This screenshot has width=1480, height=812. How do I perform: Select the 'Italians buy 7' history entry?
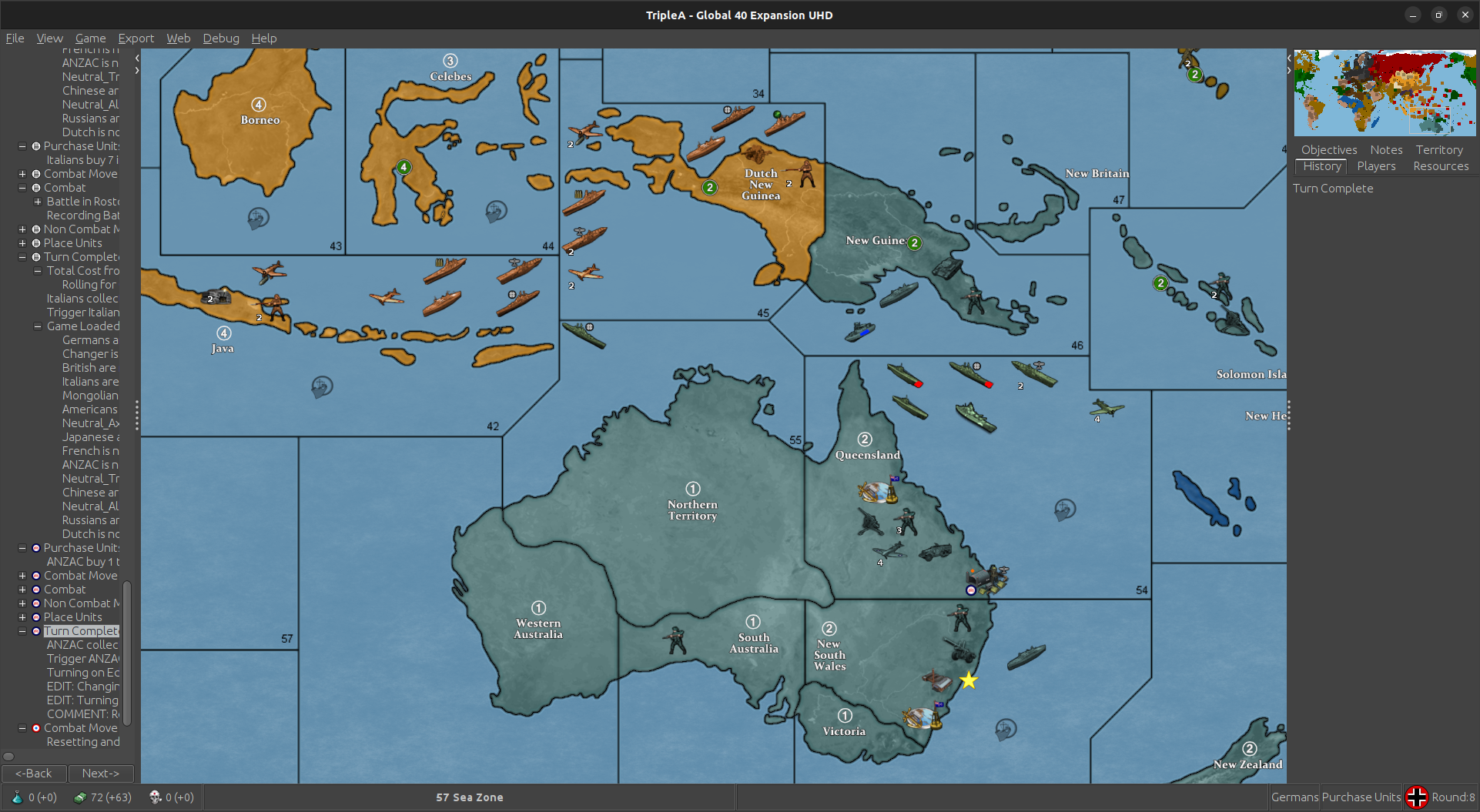(x=82, y=160)
